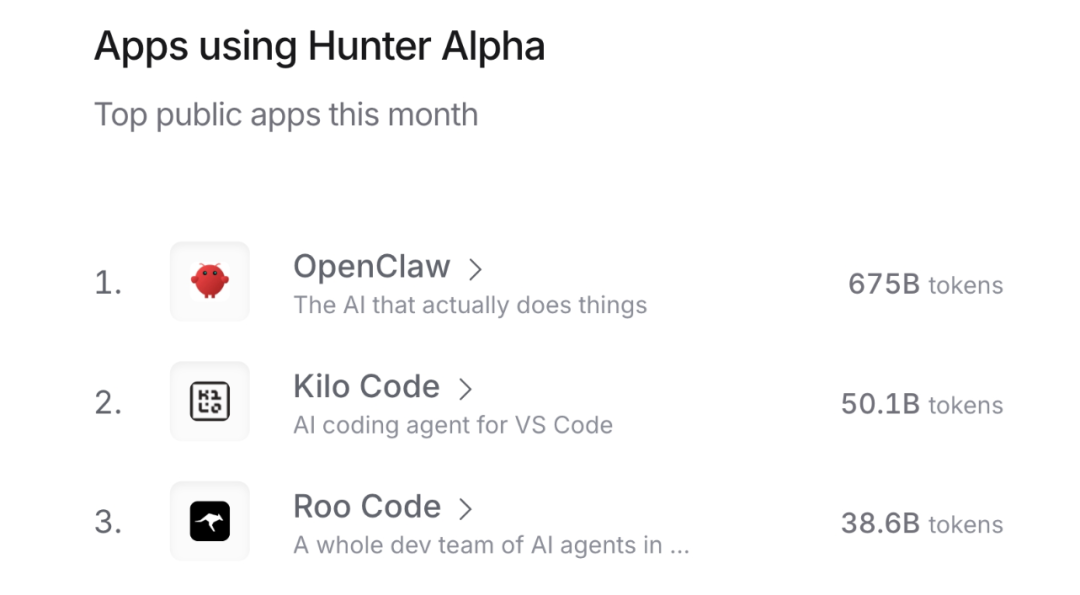Open the chevron next to Roo Code
This screenshot has width=1080, height=595.
[465, 508]
